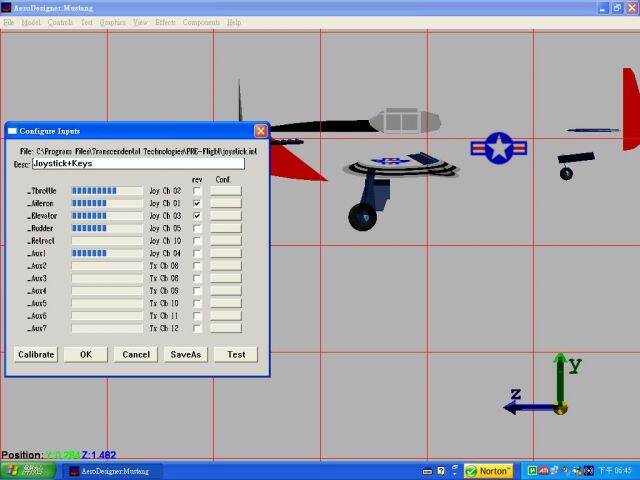Select AeroDesigner Mustang taskbar button
This screenshot has width=640, height=480.
[112, 471]
